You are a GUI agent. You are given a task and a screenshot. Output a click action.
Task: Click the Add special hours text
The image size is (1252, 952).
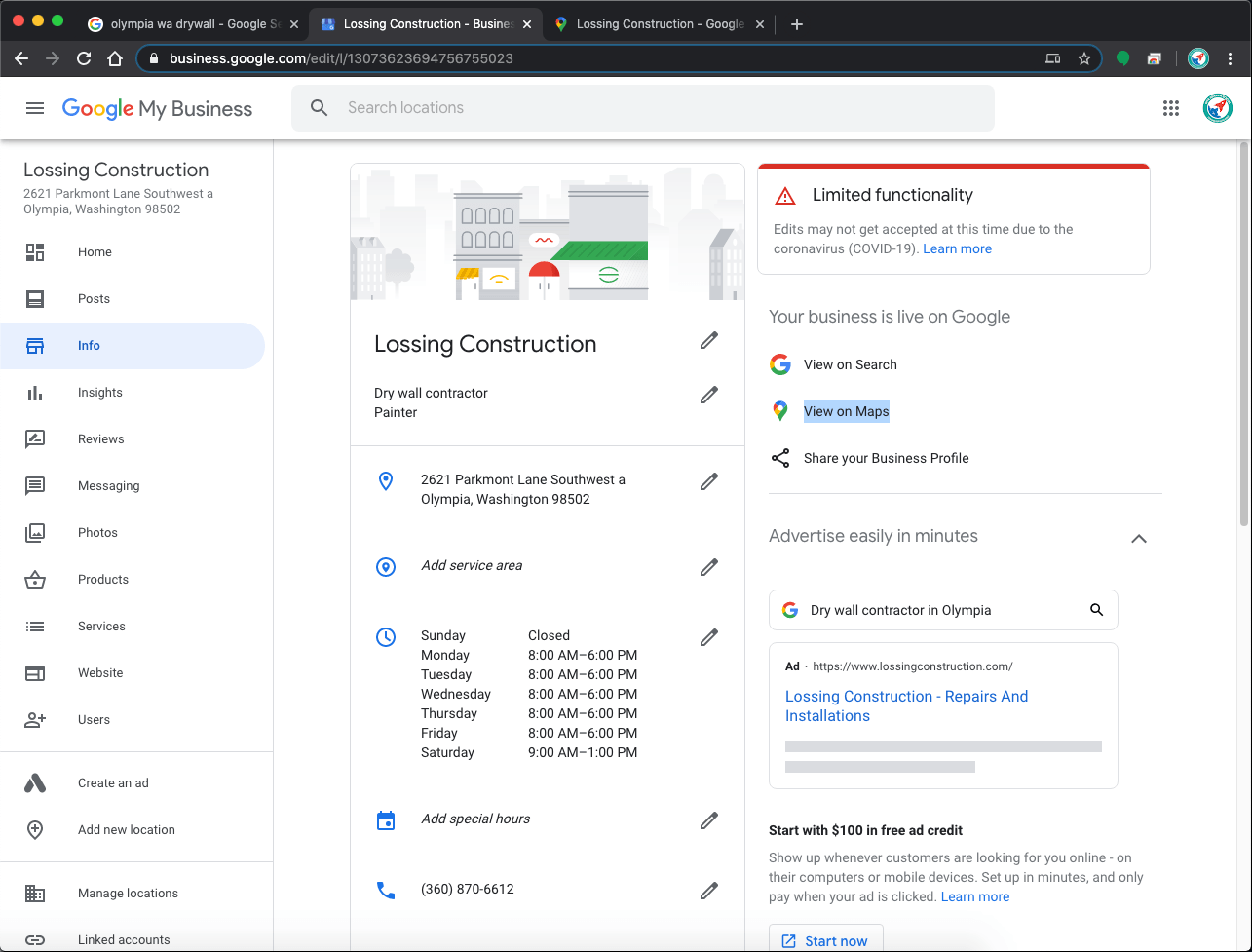(475, 819)
